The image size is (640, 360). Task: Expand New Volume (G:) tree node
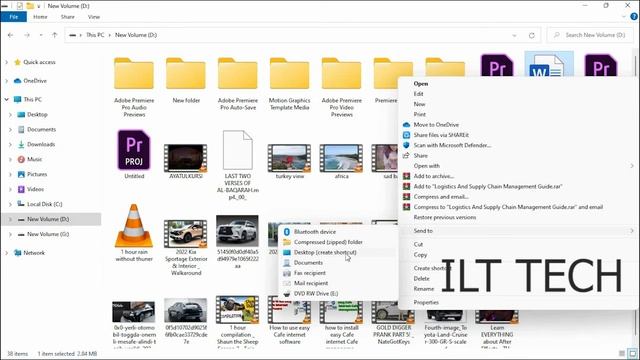coord(11,234)
